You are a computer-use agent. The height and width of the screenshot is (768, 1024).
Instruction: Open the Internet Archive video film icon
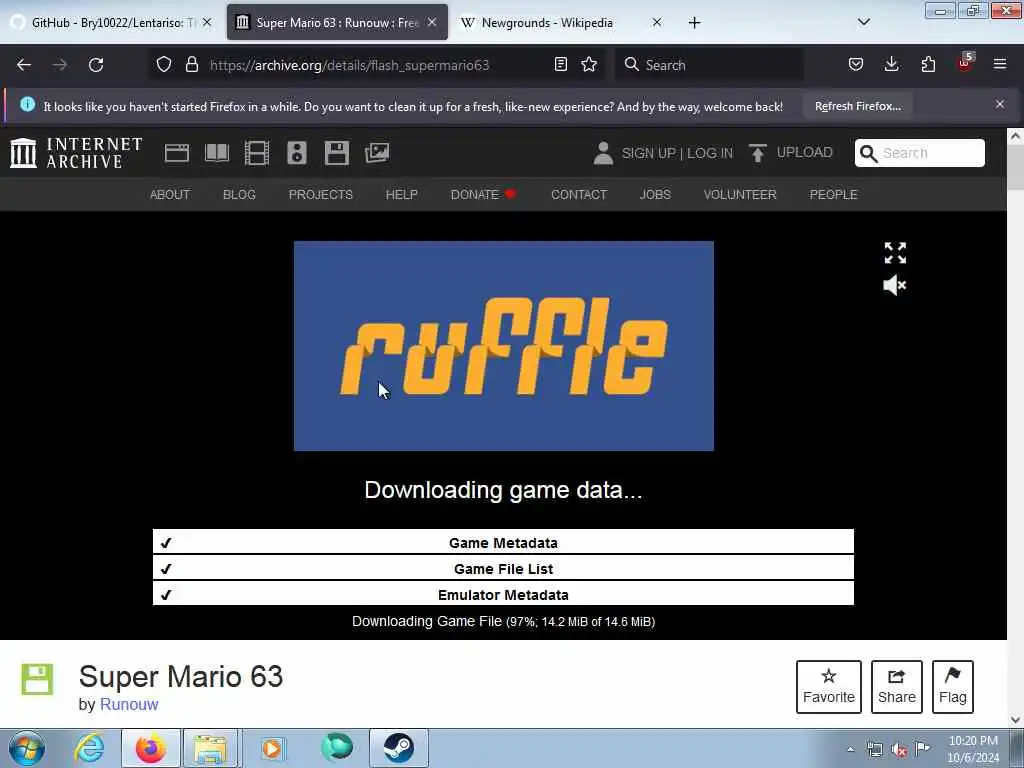coord(257,153)
